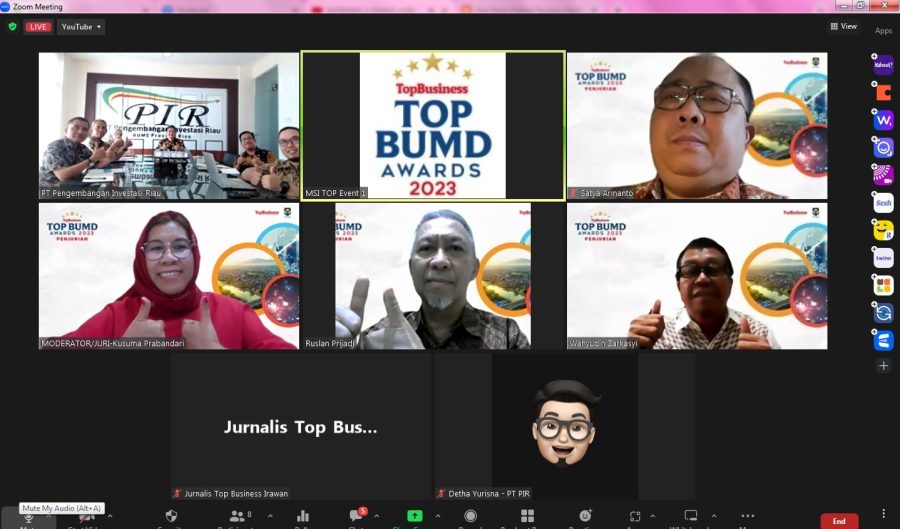This screenshot has width=900, height=529.
Task: Click the 'Detha Yurisna - PT PIR' name label
Action: (x=488, y=493)
